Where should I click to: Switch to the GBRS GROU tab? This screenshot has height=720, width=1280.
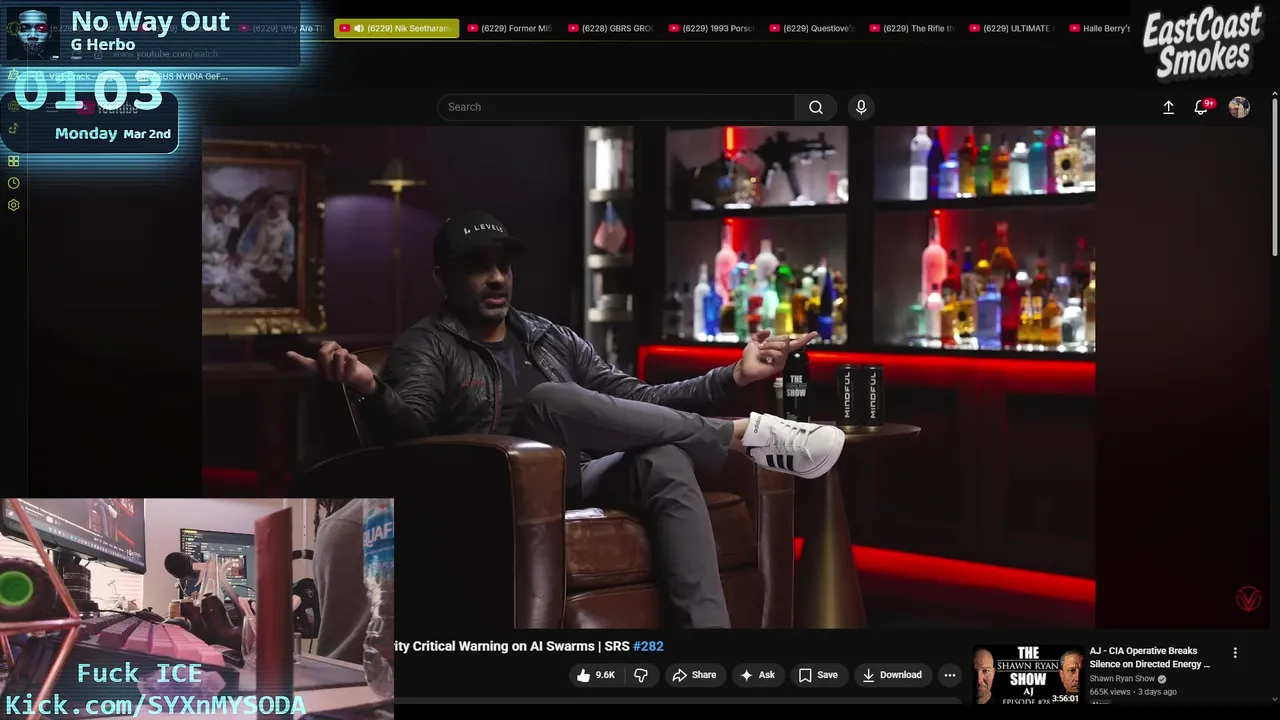(x=610, y=28)
